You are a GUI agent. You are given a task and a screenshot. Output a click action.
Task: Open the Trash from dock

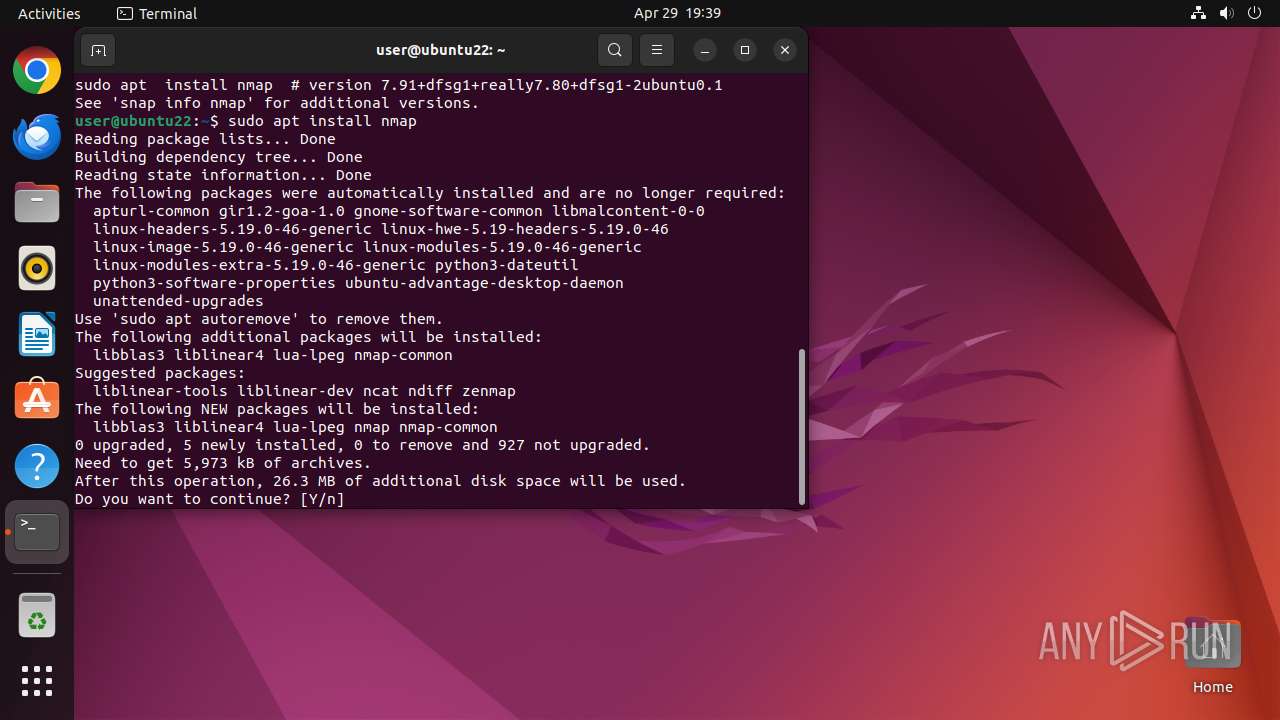[x=37, y=615]
